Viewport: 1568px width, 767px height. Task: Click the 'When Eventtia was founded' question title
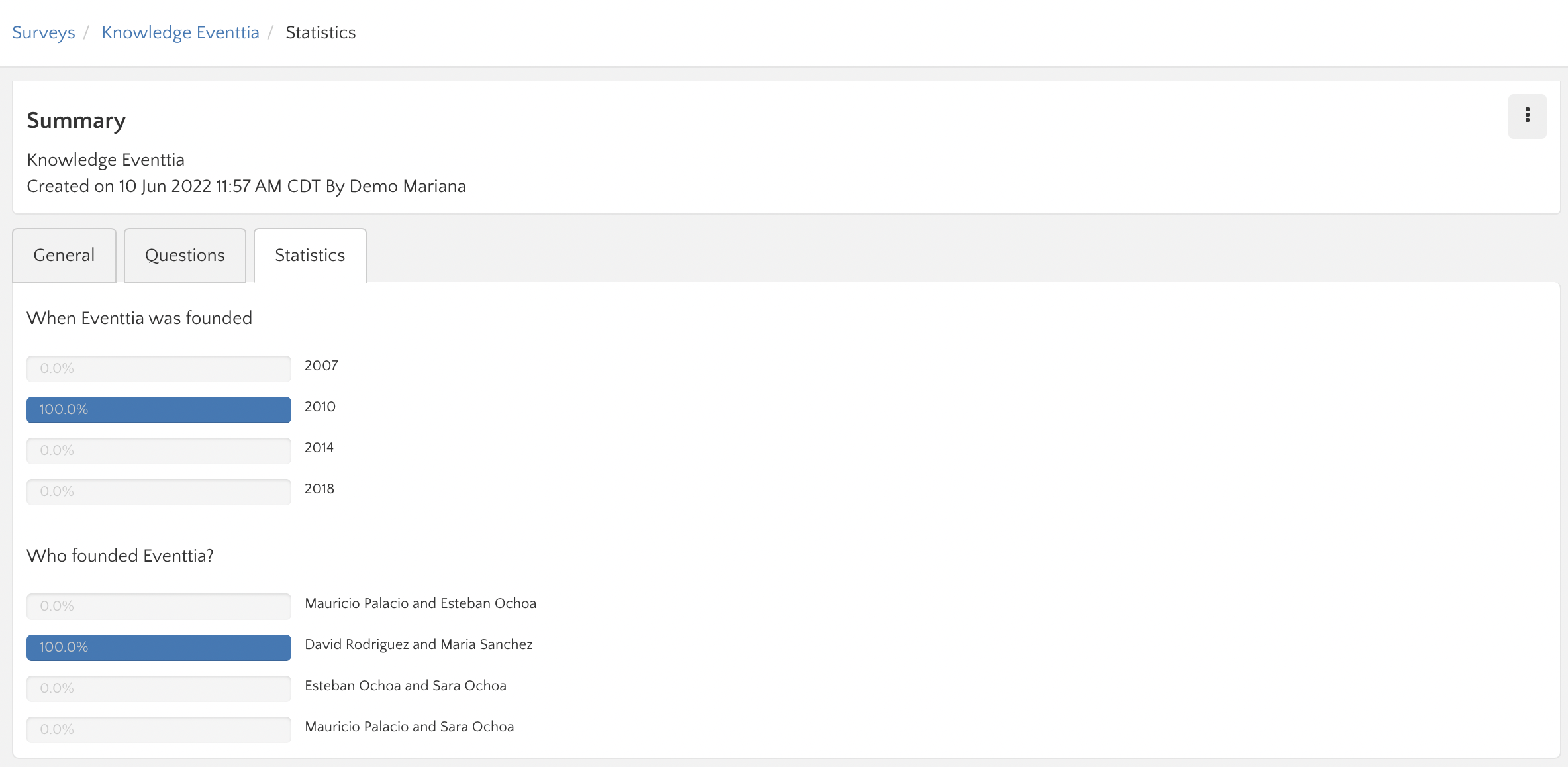pos(139,318)
